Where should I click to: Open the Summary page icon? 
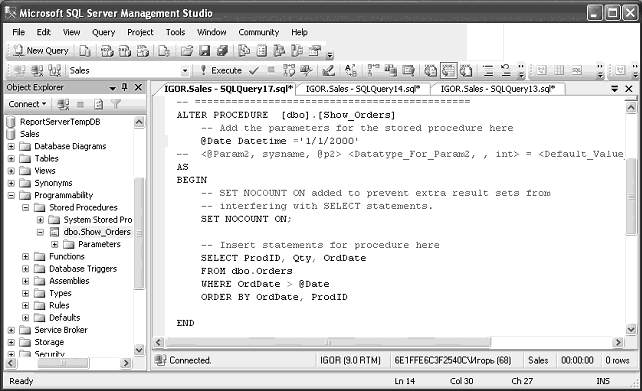262,51
